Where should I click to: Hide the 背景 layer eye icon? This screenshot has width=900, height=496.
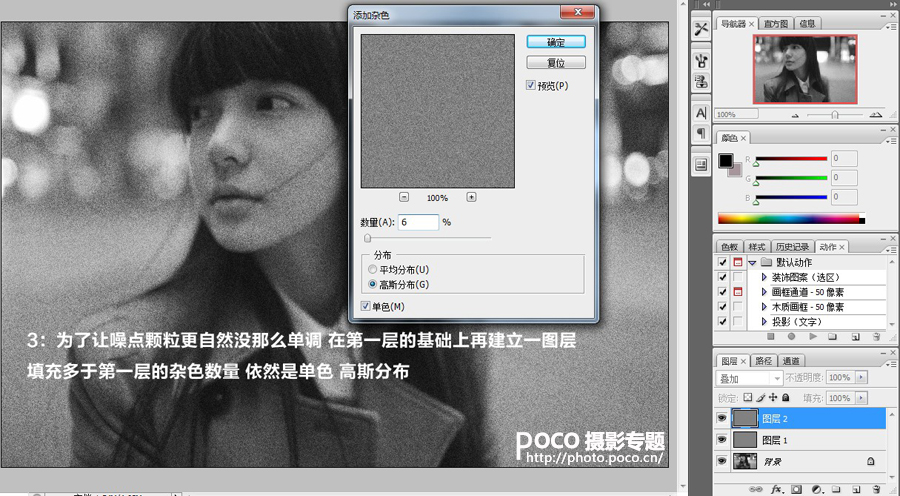coord(722,461)
